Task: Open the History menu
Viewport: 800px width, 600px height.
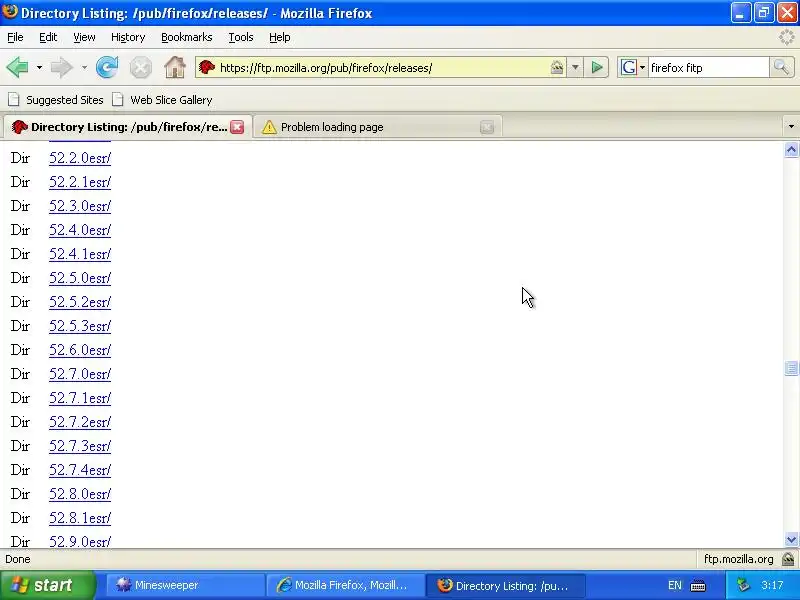Action: click(x=128, y=37)
